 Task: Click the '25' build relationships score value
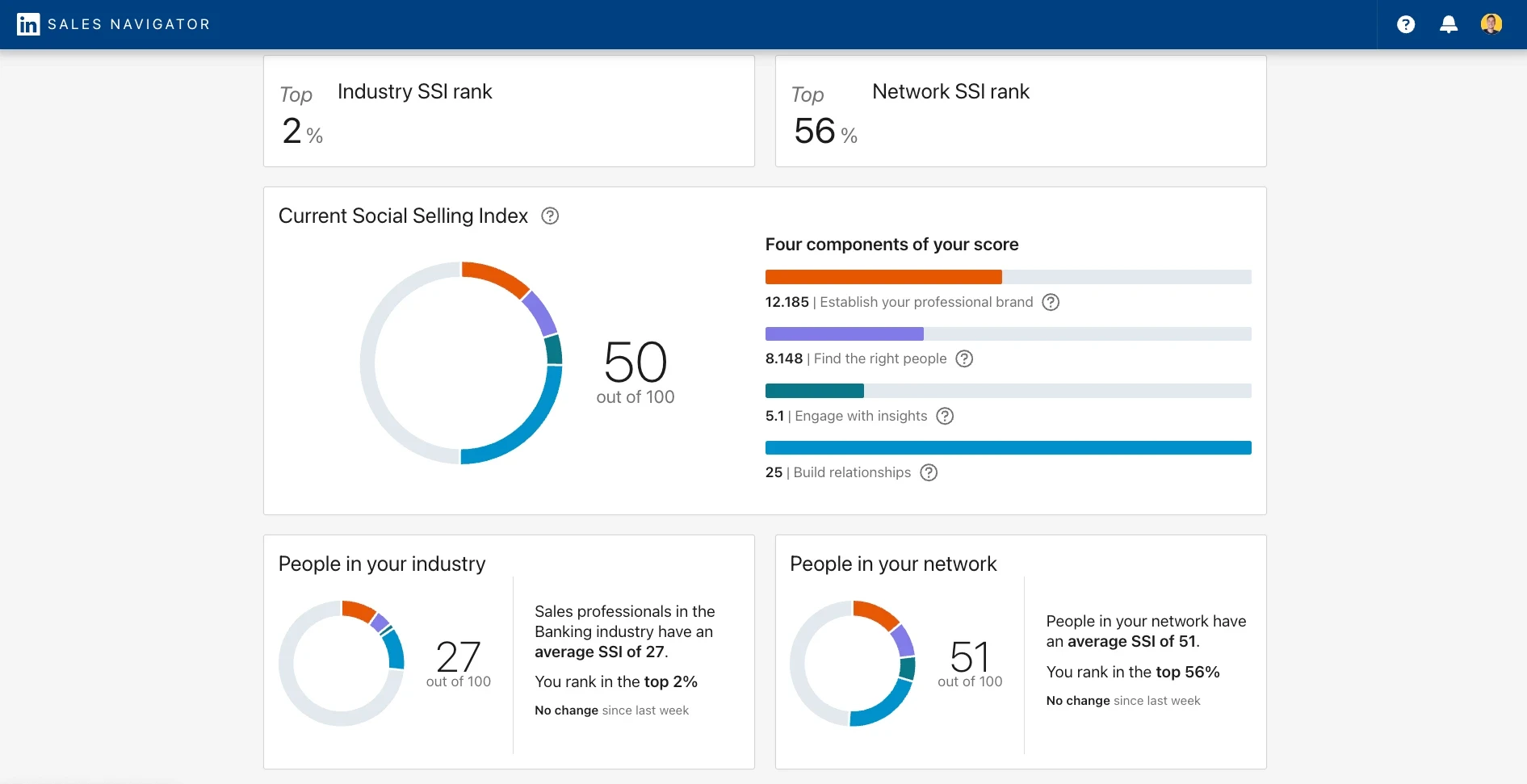pos(774,472)
